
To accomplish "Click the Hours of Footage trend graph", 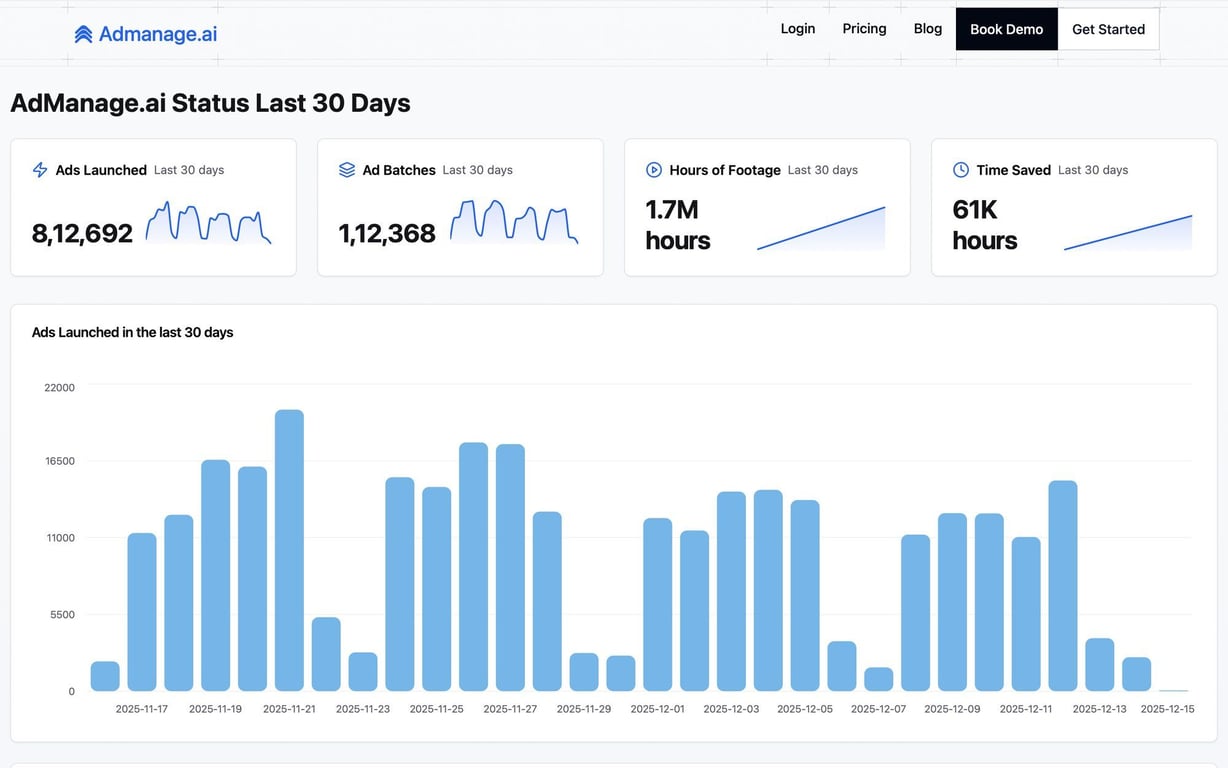I will [x=821, y=228].
